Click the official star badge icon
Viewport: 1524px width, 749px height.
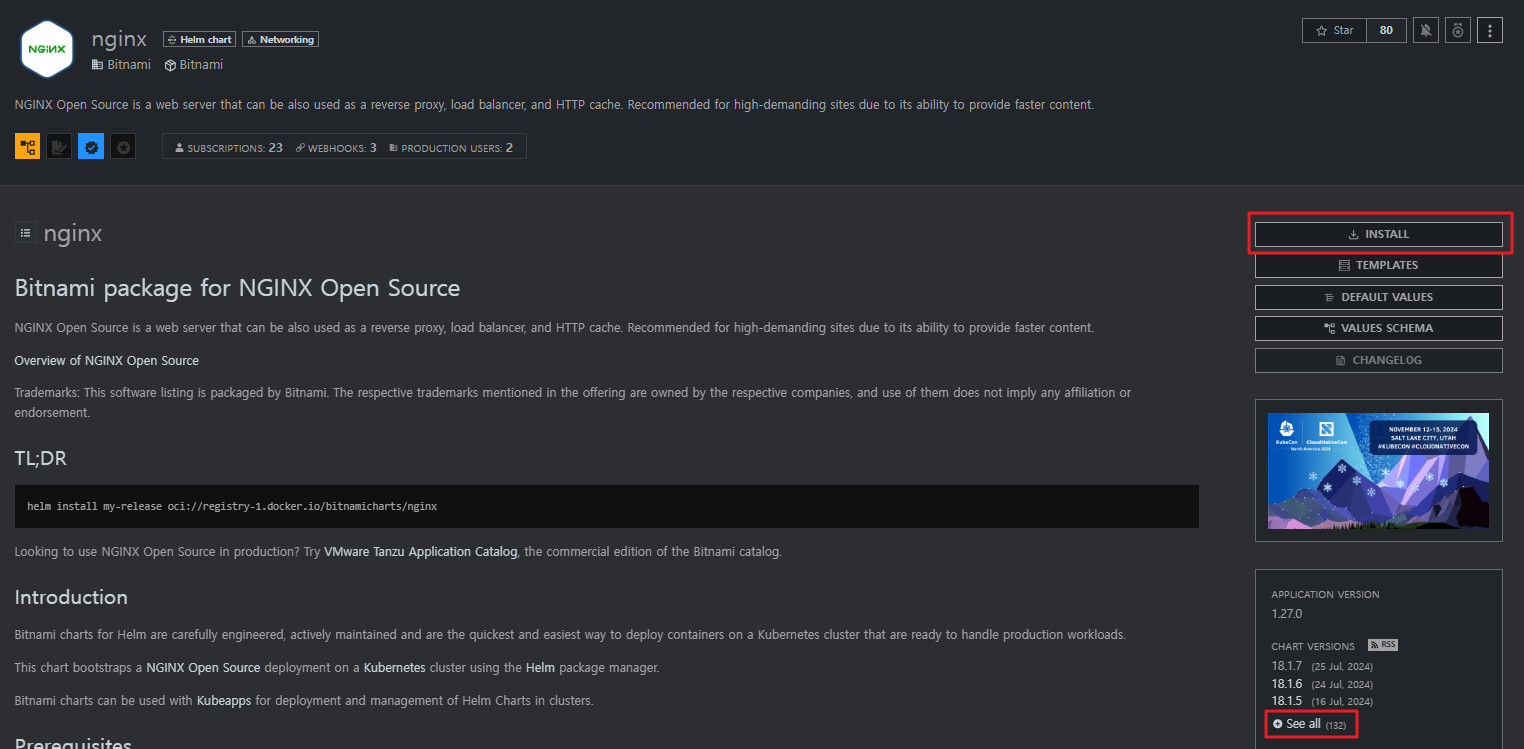click(123, 147)
